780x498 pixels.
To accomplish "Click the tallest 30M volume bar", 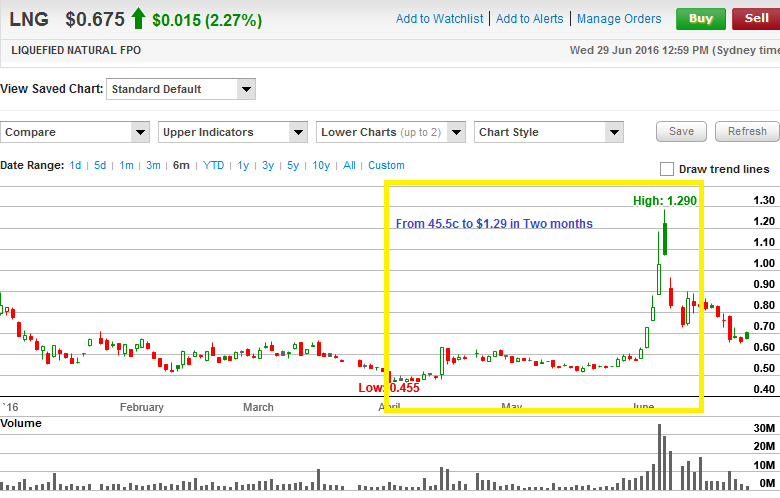I will 660,457.
